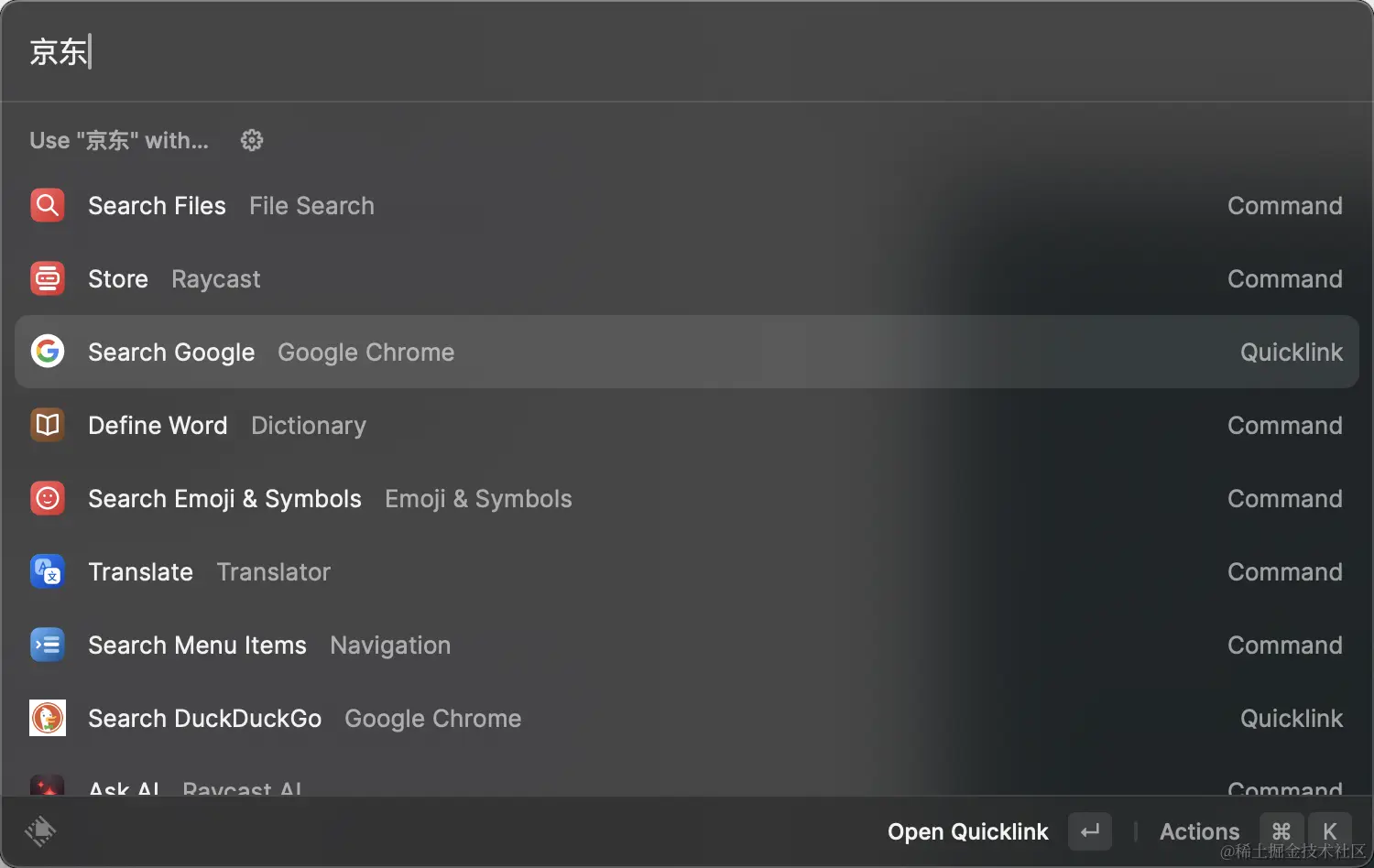Click the Define Word dictionary book icon
Viewport: 1374px width, 868px height.
(48, 425)
